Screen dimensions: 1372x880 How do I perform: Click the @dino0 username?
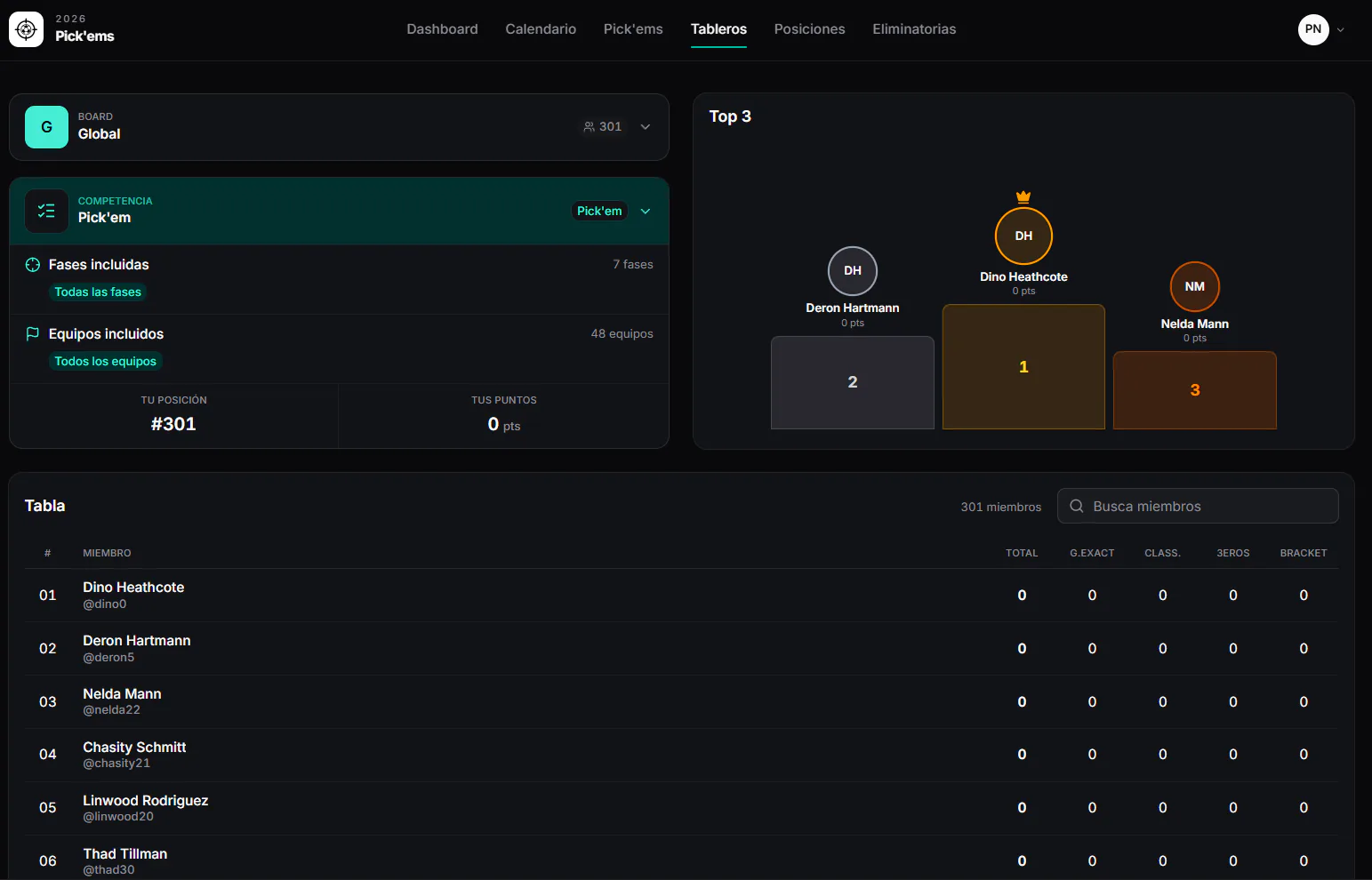(105, 604)
